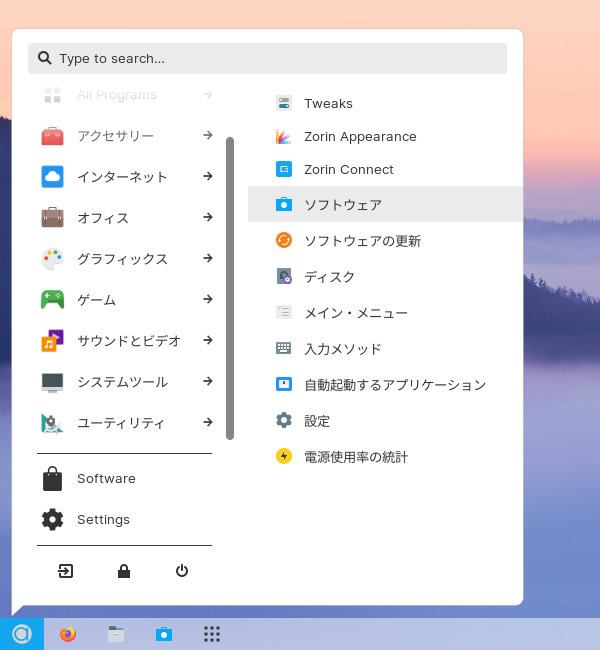Select the インターネット category label
The height and width of the screenshot is (650, 600).
coord(122,177)
